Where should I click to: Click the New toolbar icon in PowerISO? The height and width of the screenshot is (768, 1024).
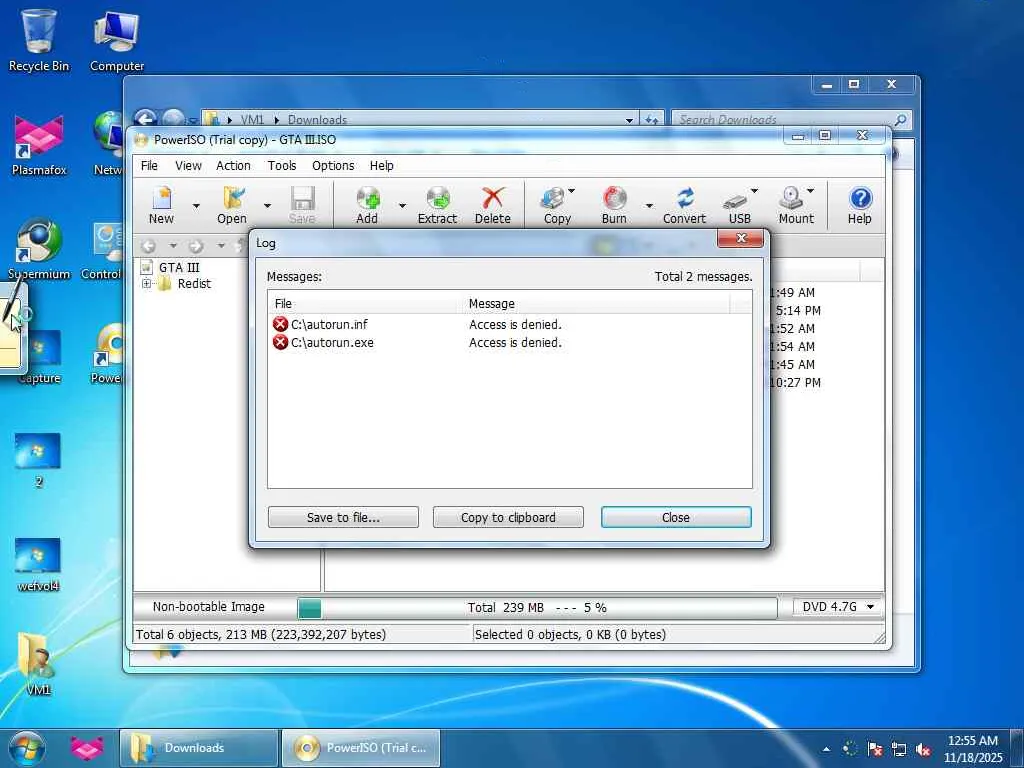[161, 204]
